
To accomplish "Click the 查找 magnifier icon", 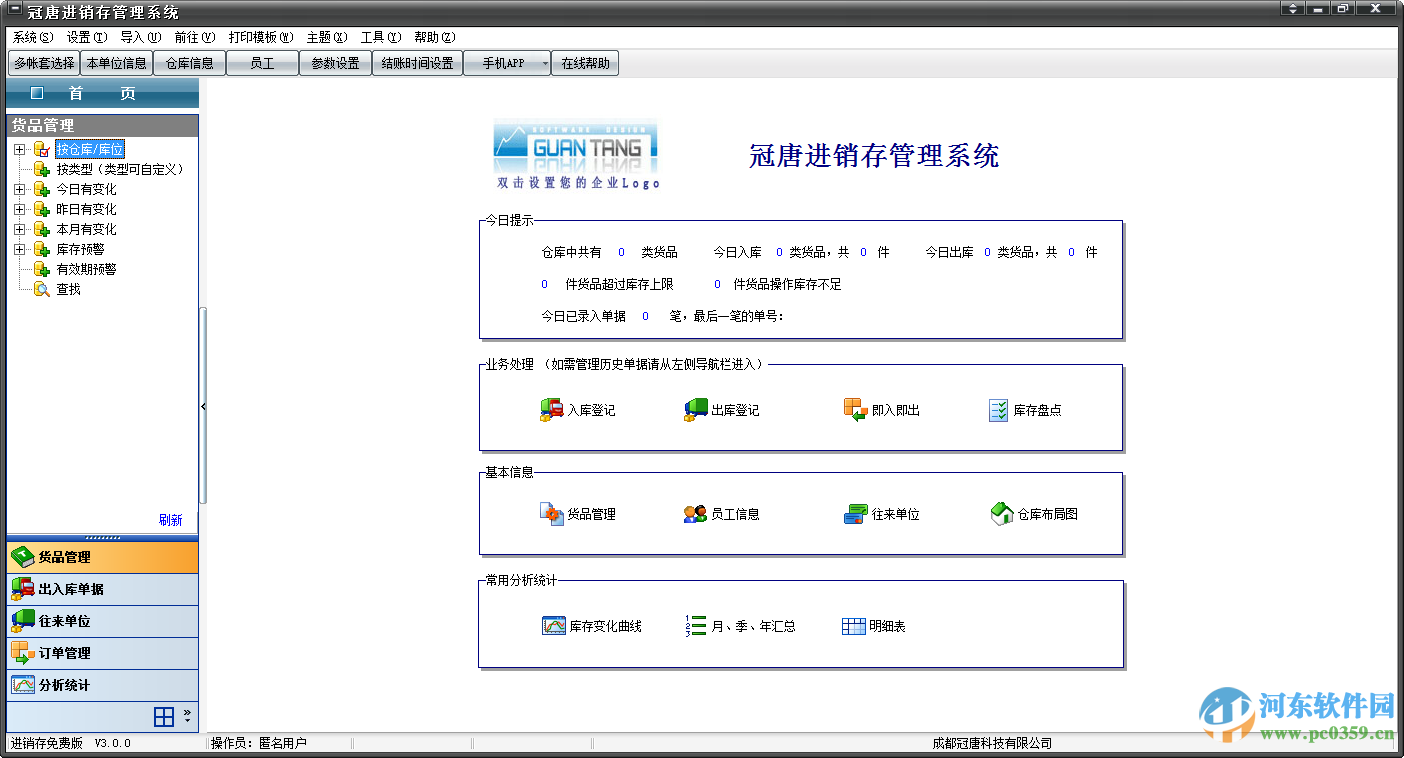I will coord(41,289).
